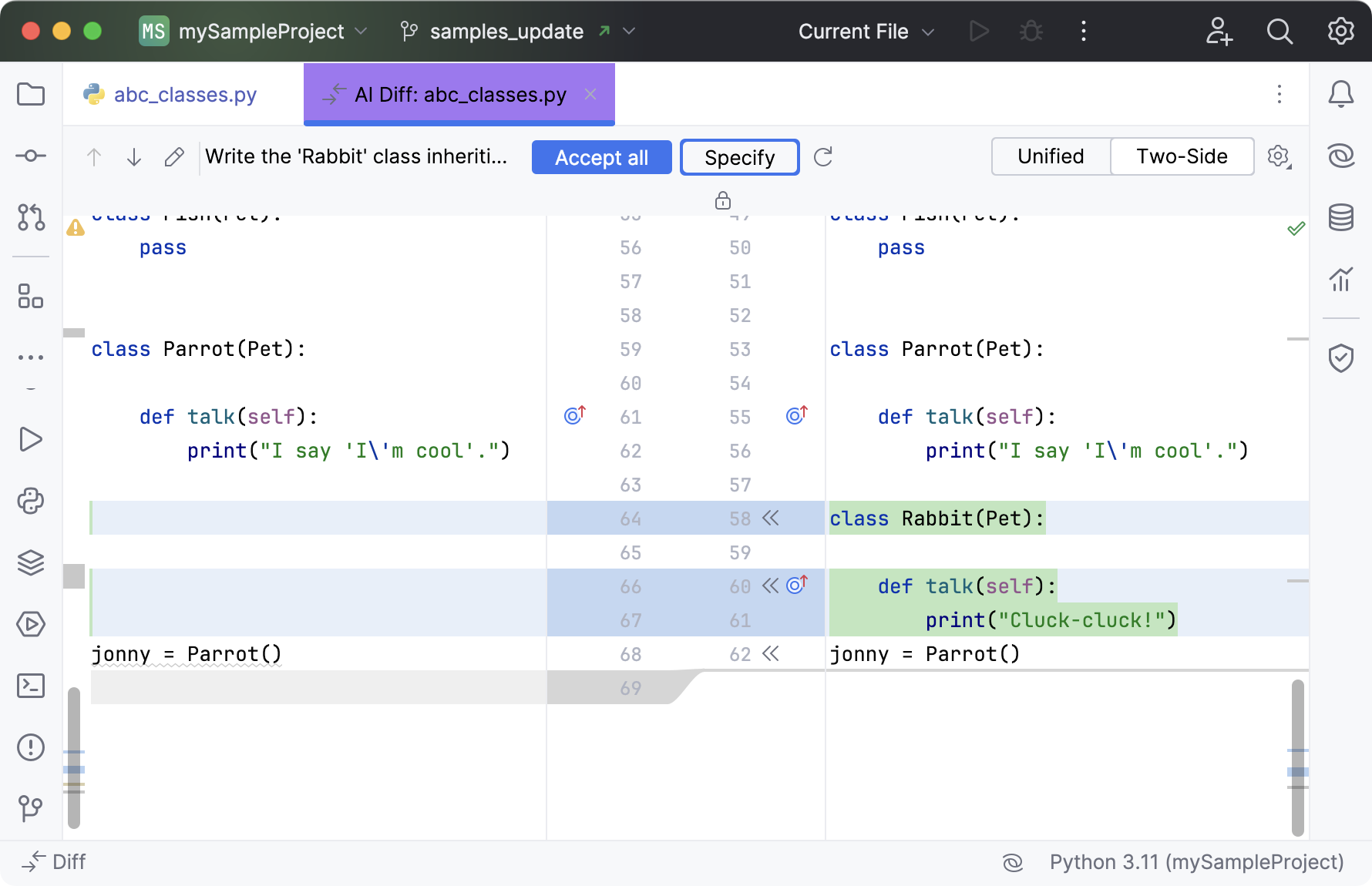The height and width of the screenshot is (886, 1372).
Task: Open the coverage chart tool window icon
Action: (1341, 279)
